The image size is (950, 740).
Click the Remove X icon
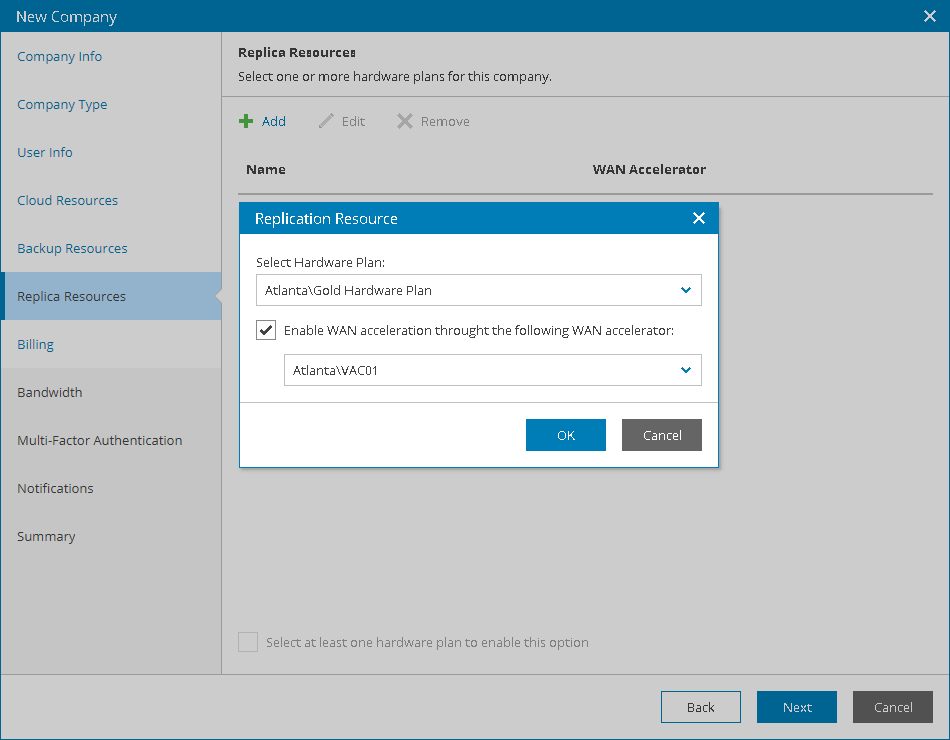click(404, 121)
